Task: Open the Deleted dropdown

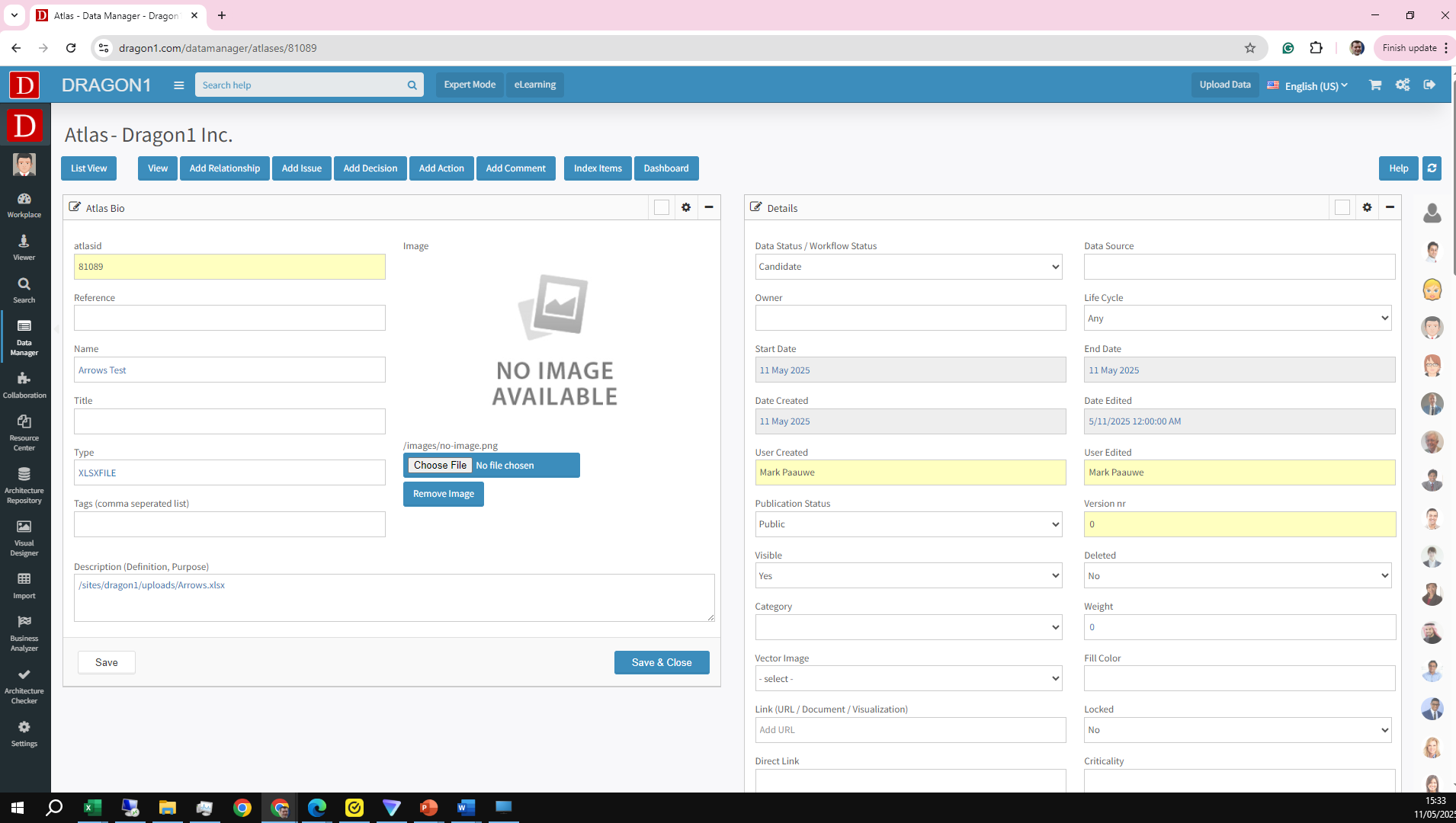Action: (x=1238, y=576)
